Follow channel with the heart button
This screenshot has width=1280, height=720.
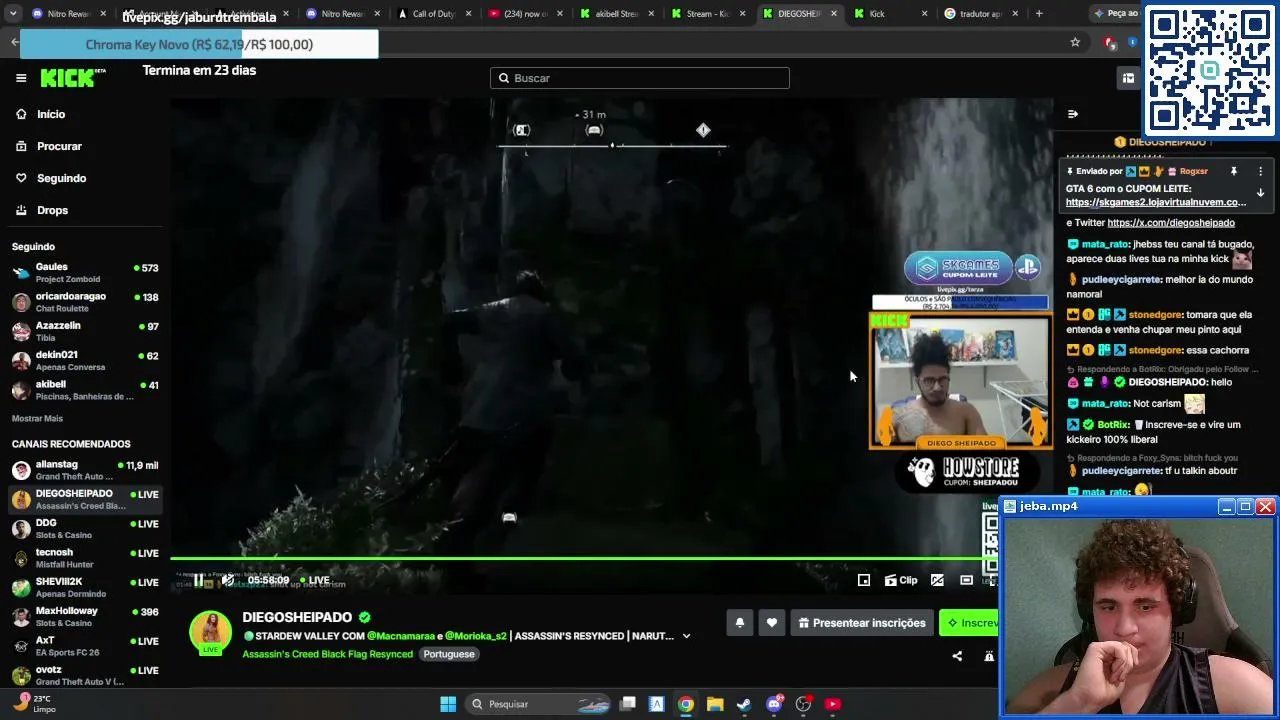(x=772, y=623)
